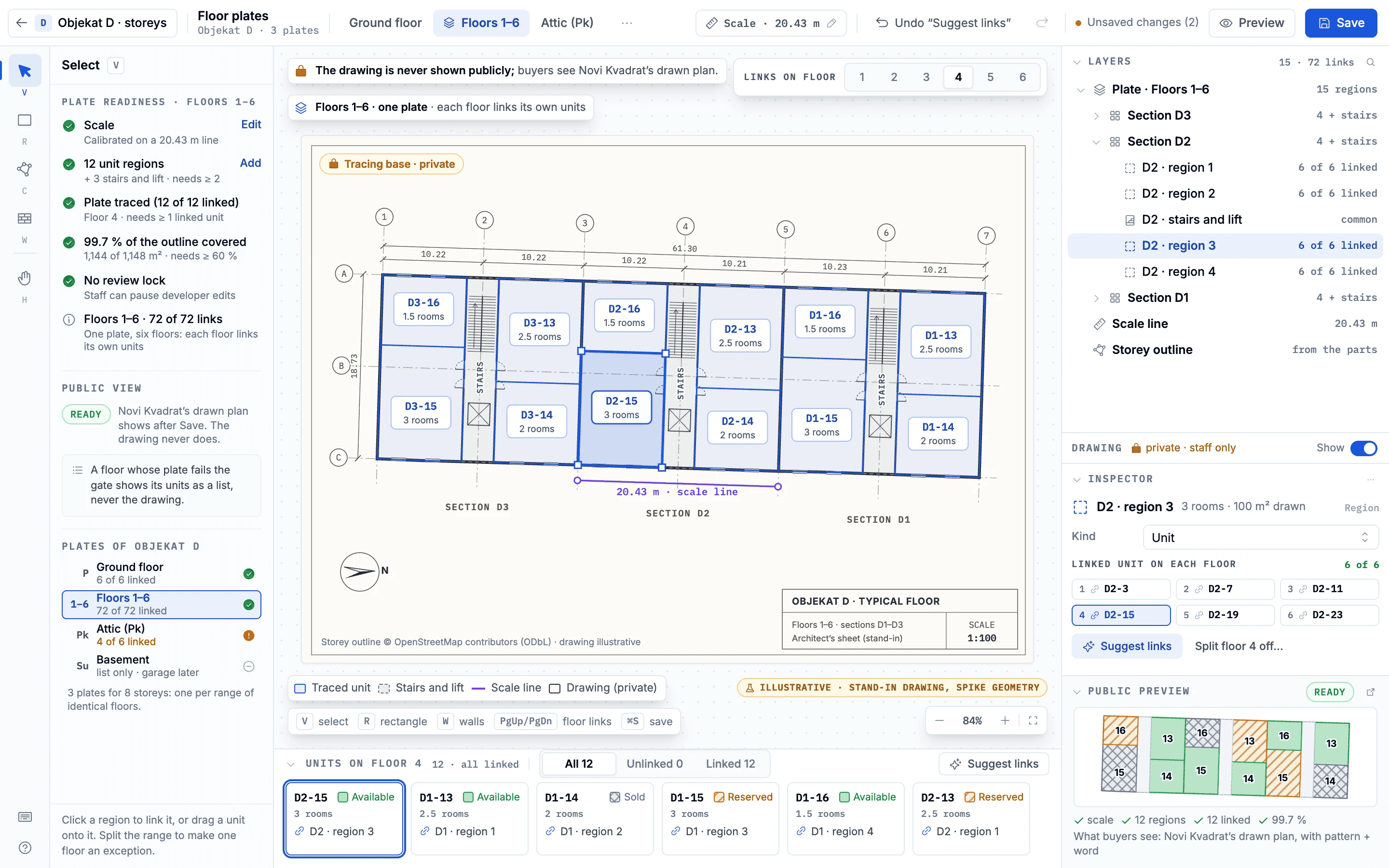The image size is (1389, 868).
Task: Click Suggest links in the Inspector
Action: click(1127, 646)
